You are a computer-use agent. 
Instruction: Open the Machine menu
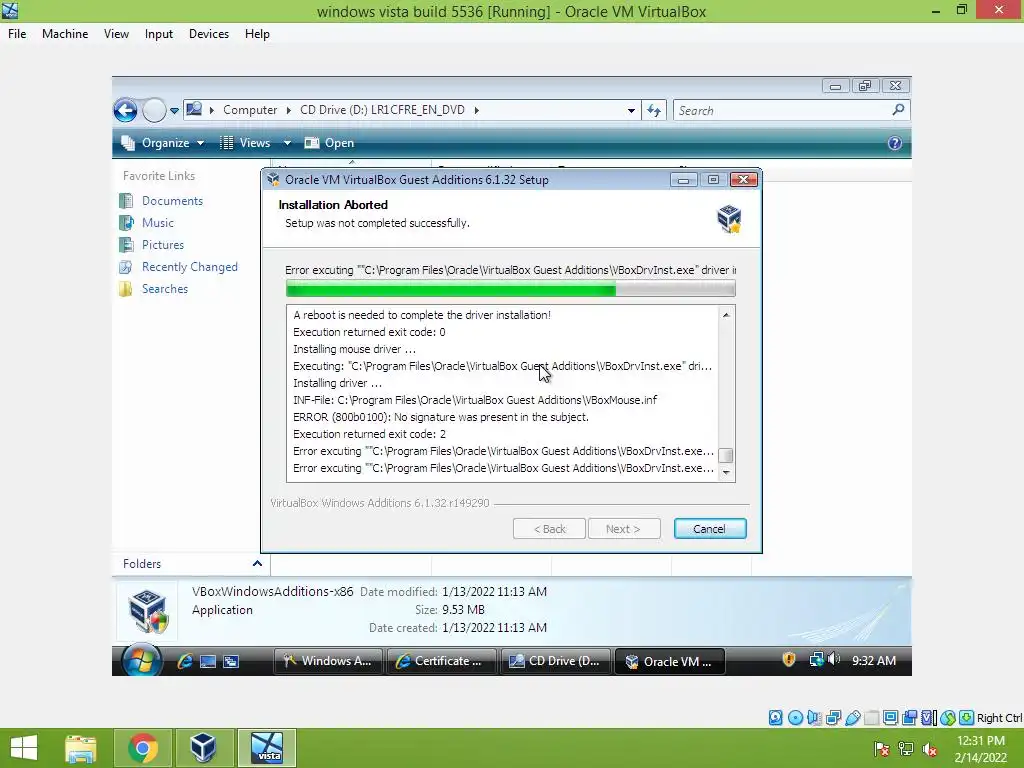coord(65,34)
